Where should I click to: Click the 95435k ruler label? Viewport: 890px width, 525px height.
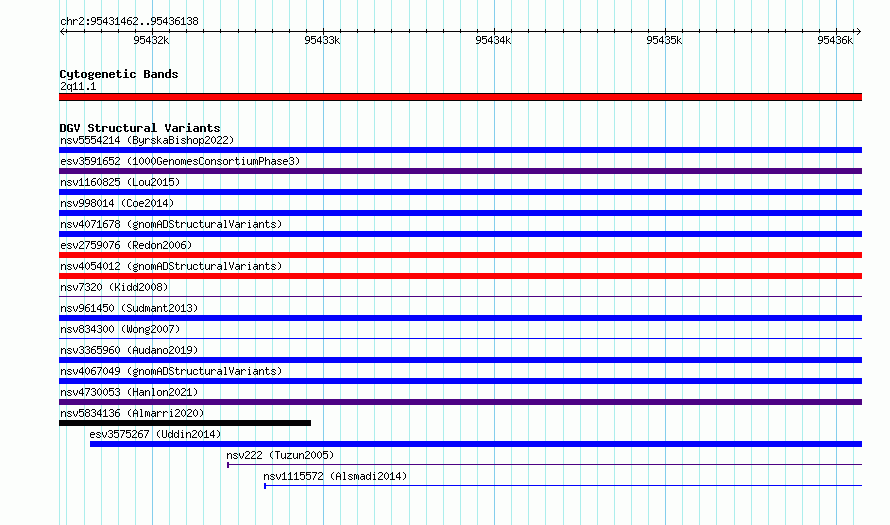pos(664,40)
